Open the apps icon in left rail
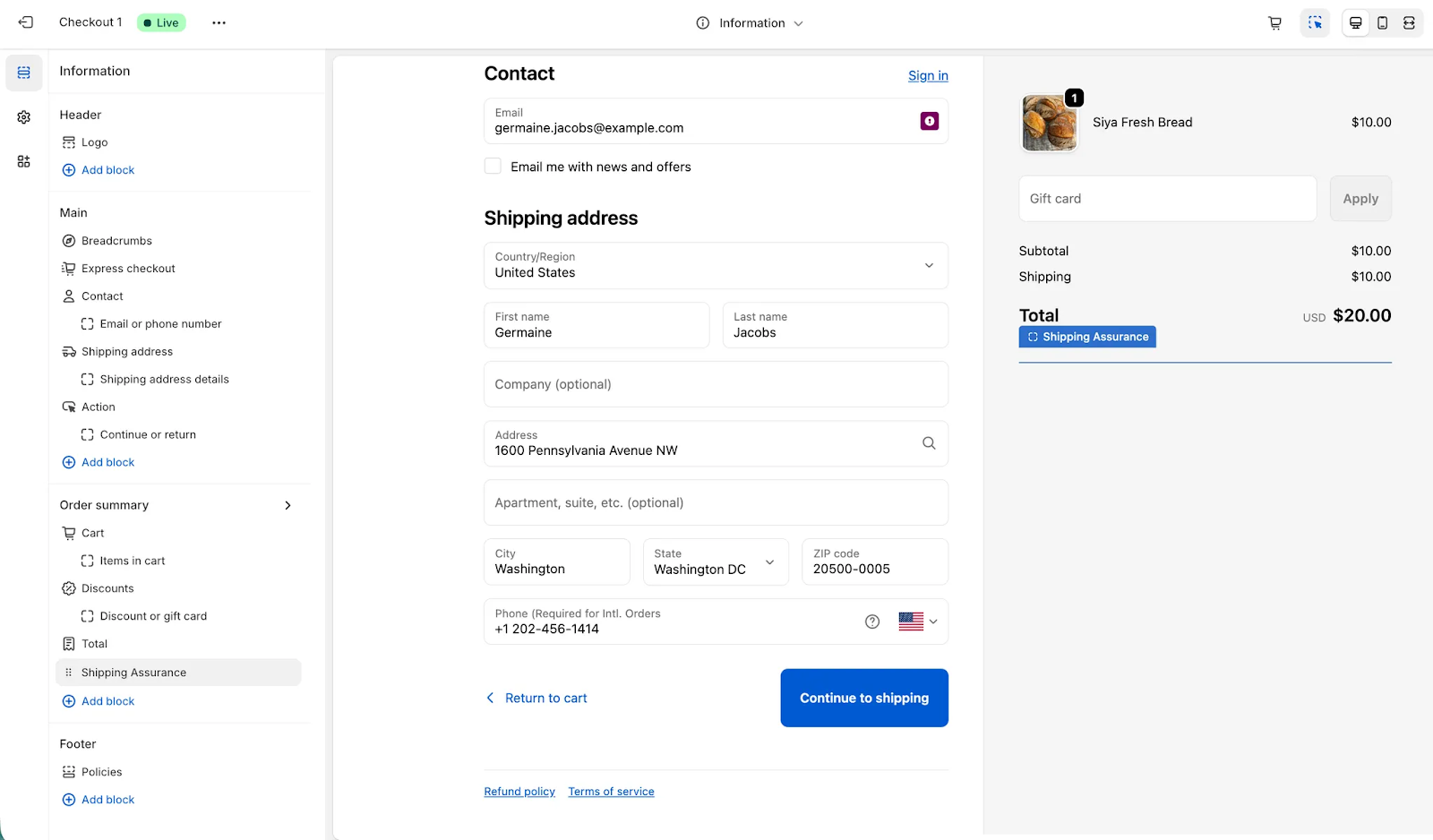This screenshot has height=840, width=1433. tap(24, 161)
